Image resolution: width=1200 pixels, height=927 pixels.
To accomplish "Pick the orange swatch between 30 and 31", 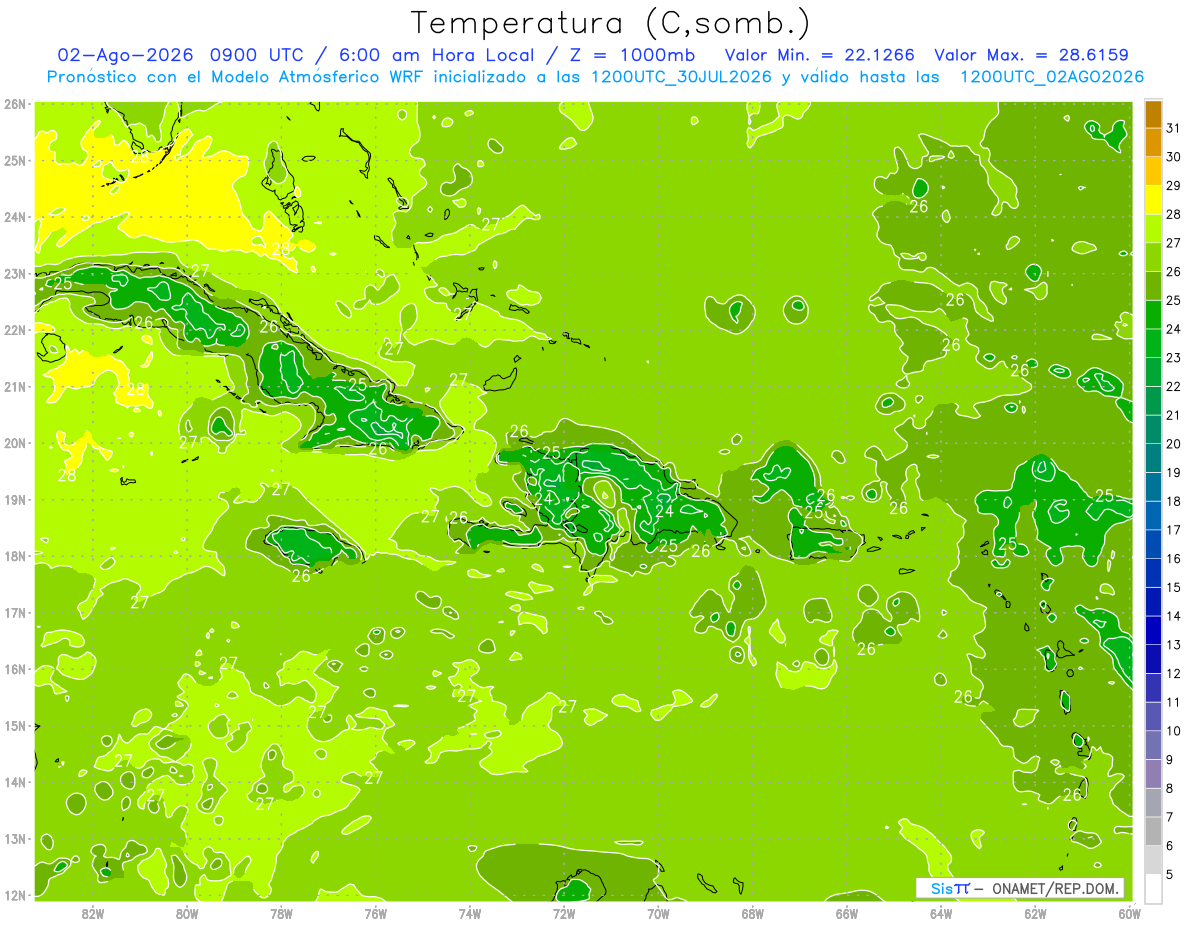I will pyautogui.click(x=1153, y=142).
